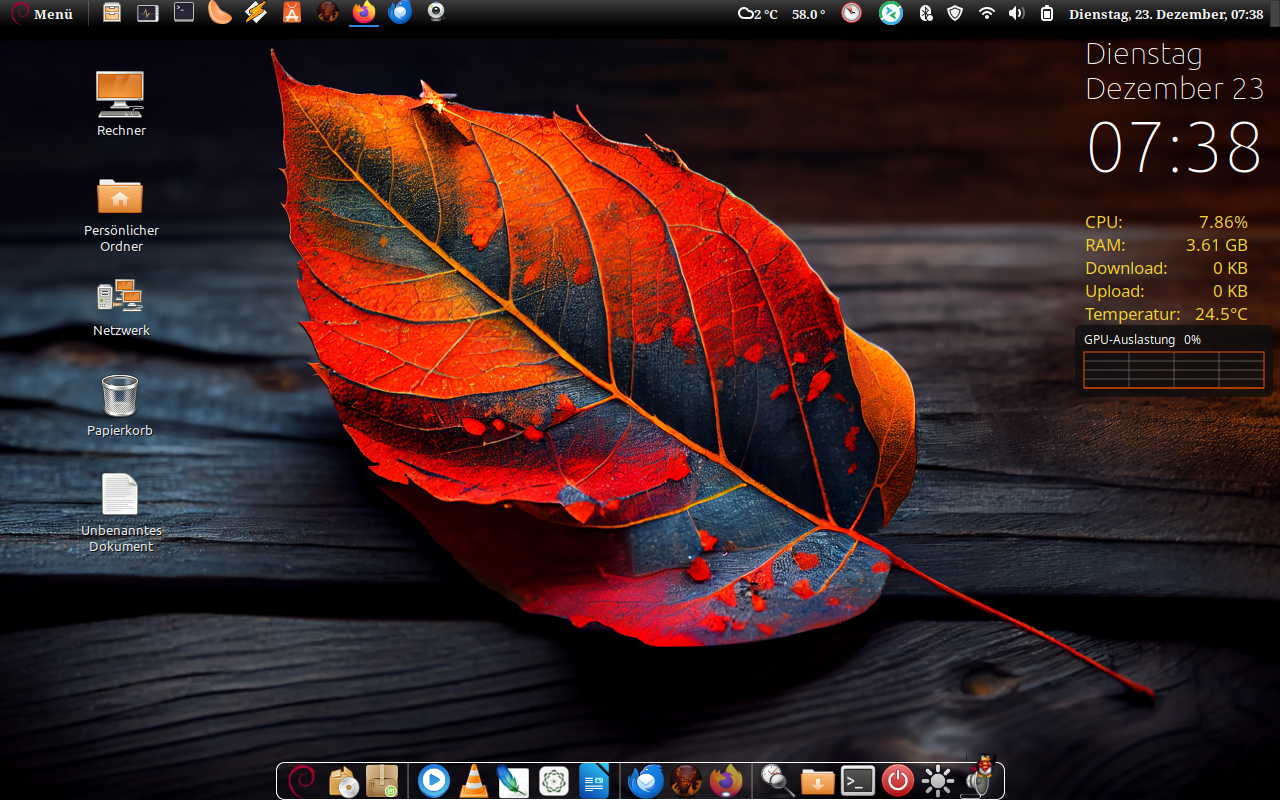Expand the panel calendar showing Dienstag, 23. Dezember

click(x=1165, y=14)
